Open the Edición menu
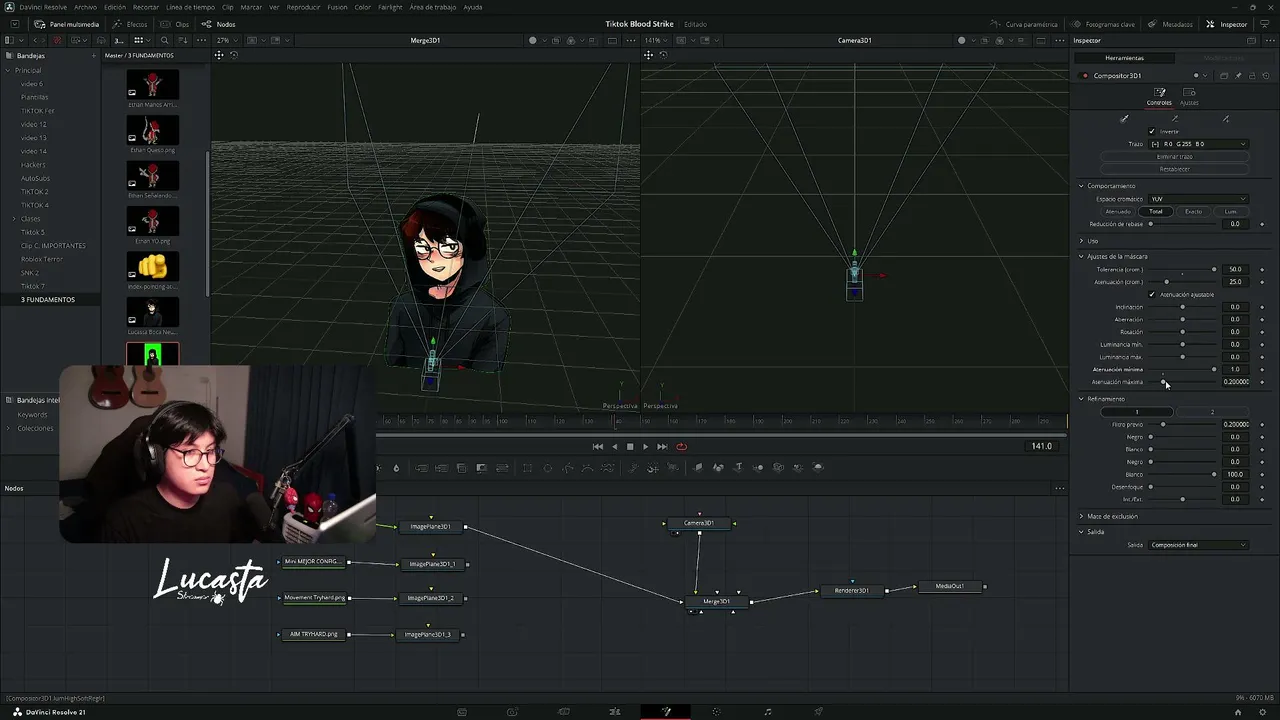Viewport: 1280px width, 720px height. 115,7
